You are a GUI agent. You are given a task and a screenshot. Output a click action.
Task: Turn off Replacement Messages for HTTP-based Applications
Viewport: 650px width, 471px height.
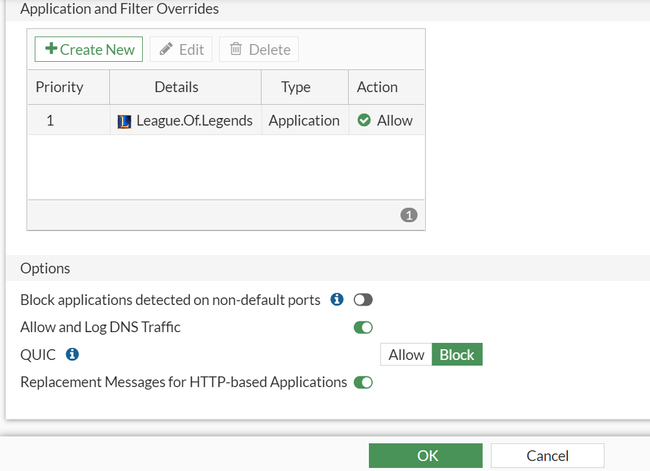click(363, 382)
